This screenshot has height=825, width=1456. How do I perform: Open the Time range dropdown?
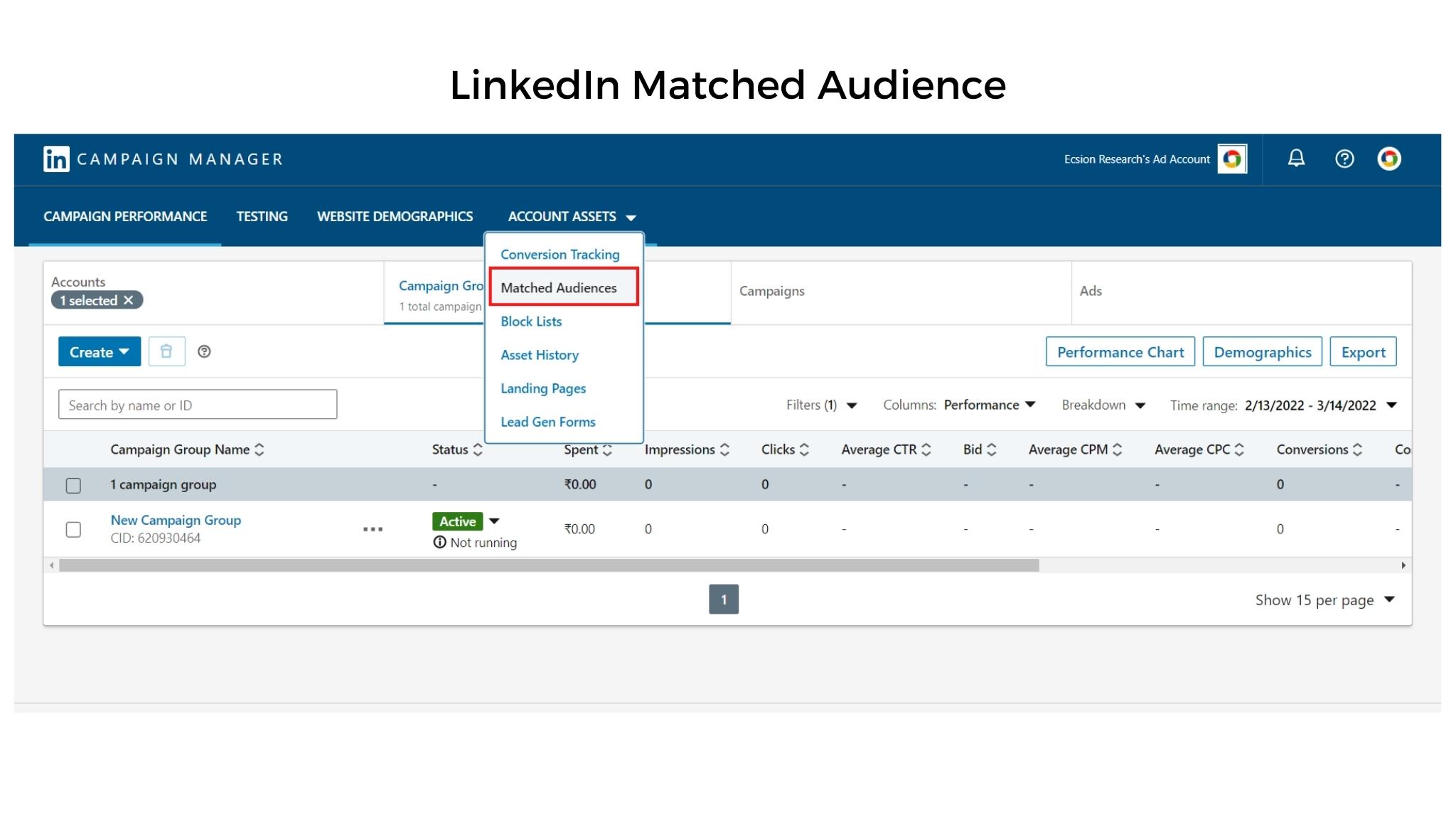tap(1284, 405)
